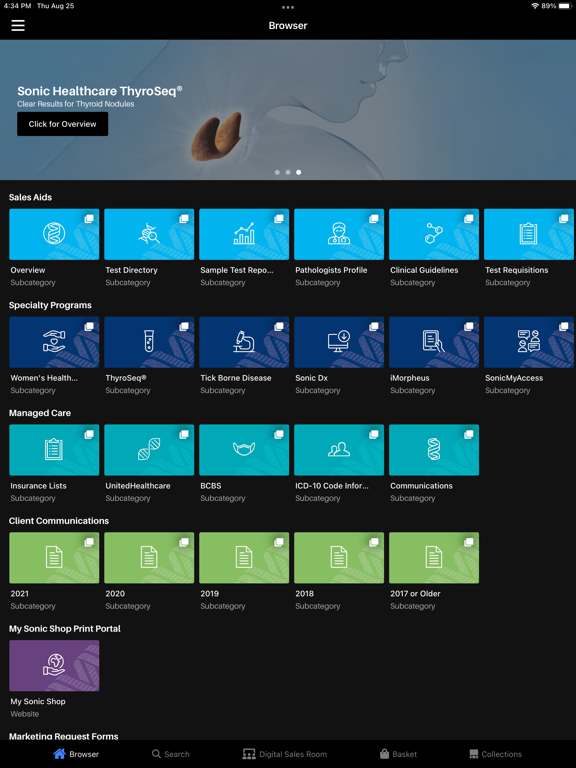Select the third carousel page dot

pos(299,172)
